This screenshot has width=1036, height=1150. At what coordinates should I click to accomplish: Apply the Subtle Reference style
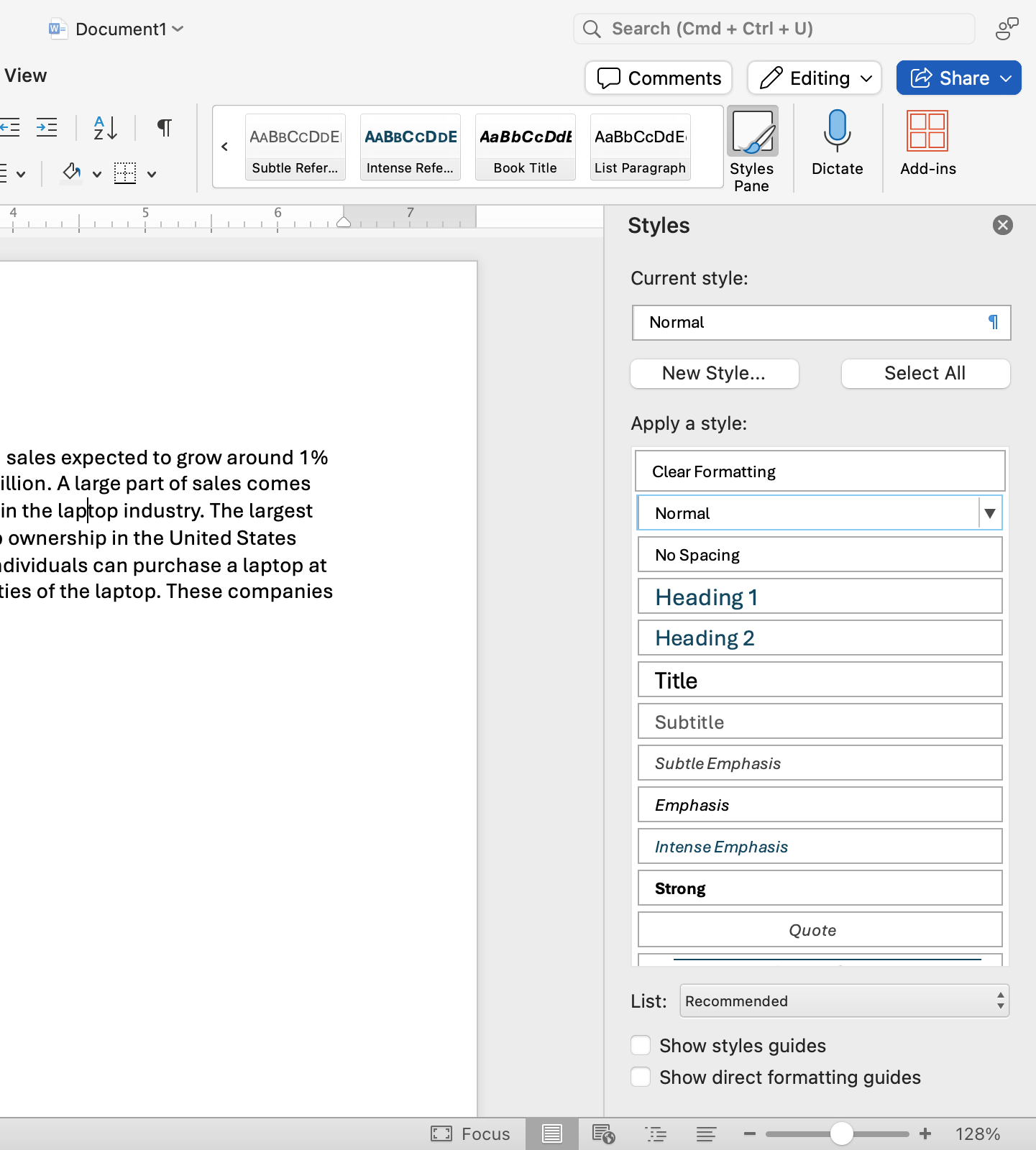295,147
